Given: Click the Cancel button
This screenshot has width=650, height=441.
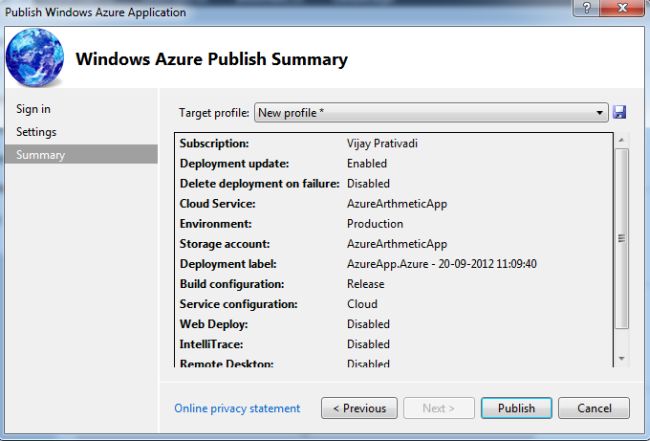Looking at the screenshot, I should [x=594, y=408].
